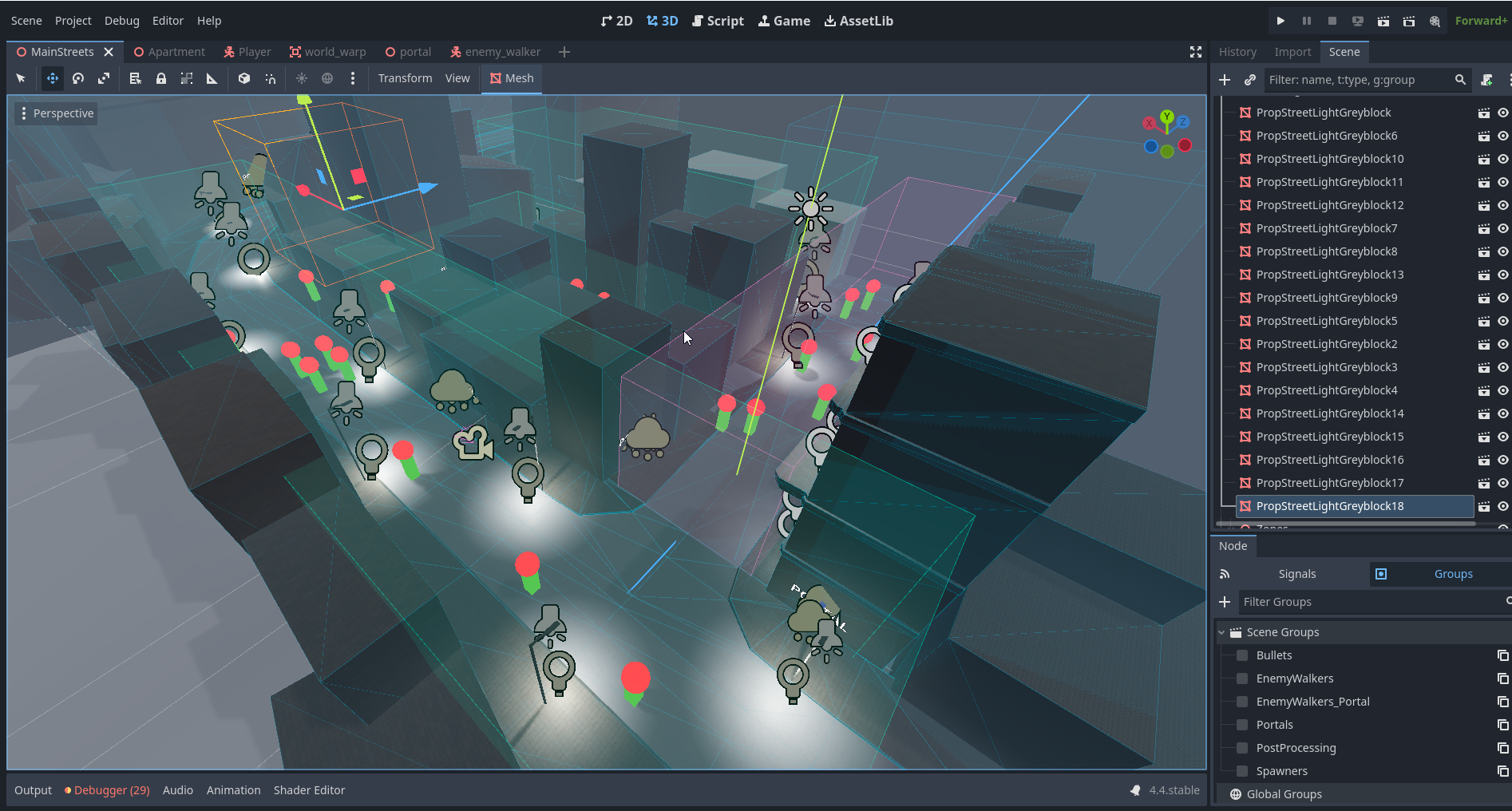Add a new child node
Screen dimensions: 1512x811
coord(1225,80)
